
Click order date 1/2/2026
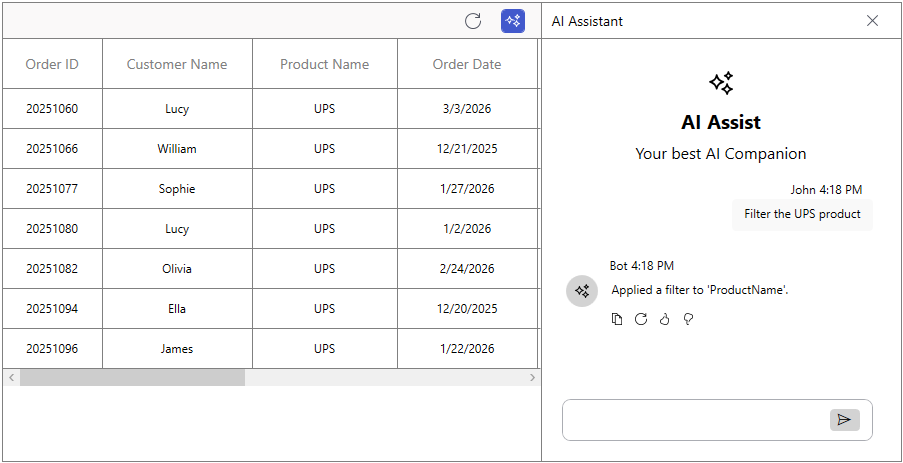point(467,229)
